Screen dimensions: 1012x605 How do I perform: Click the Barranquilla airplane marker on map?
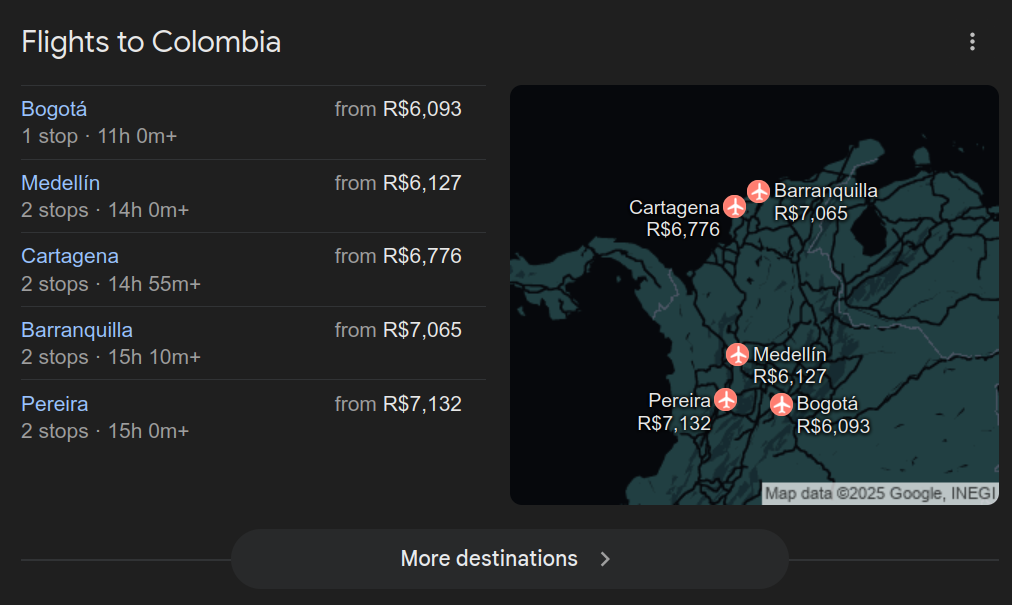(758, 191)
